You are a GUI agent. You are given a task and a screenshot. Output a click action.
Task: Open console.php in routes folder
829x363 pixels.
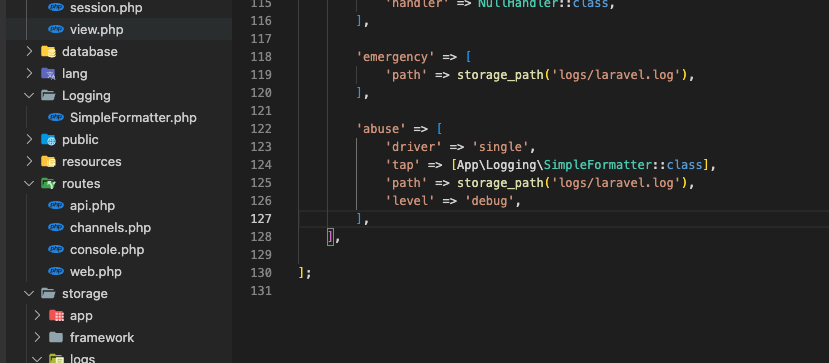tap(107, 249)
